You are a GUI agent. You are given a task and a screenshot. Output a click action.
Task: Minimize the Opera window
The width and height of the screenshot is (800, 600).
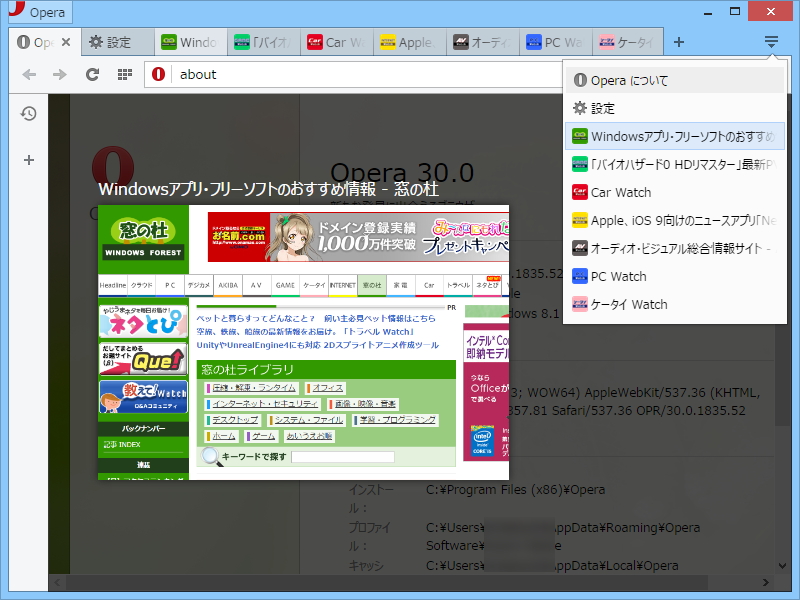pyautogui.click(x=708, y=12)
